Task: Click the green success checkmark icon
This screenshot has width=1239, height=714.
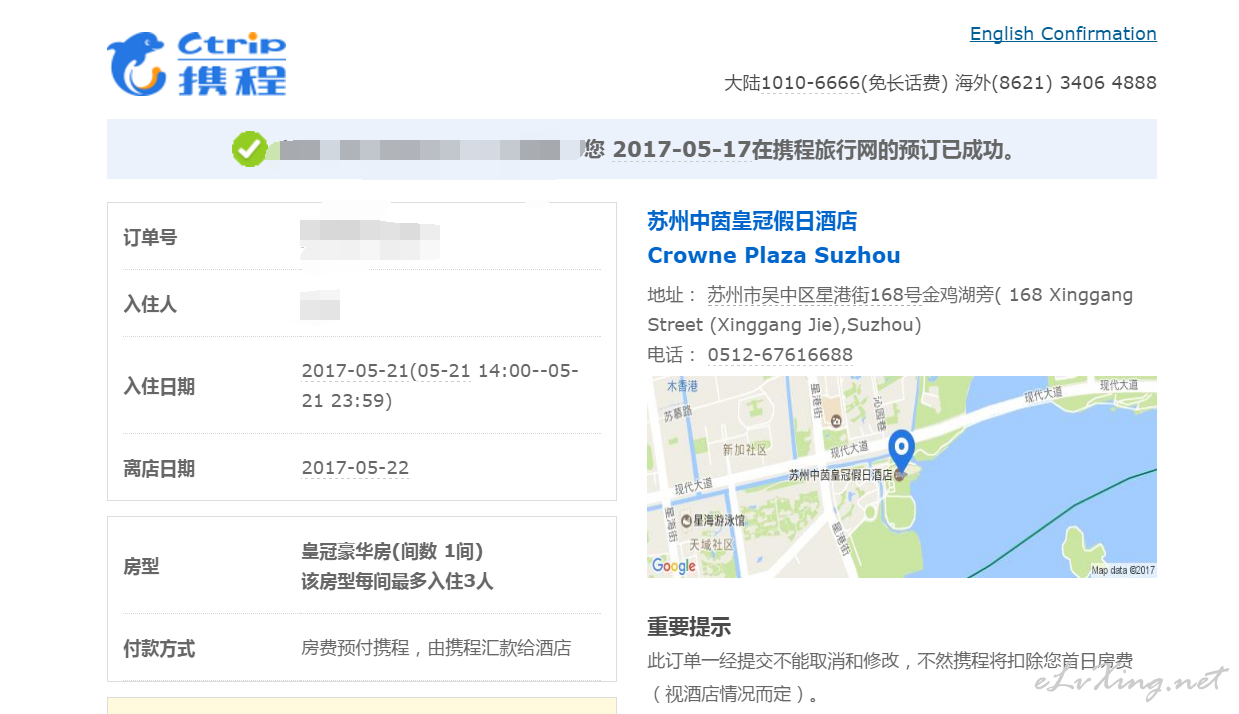Action: (x=249, y=149)
